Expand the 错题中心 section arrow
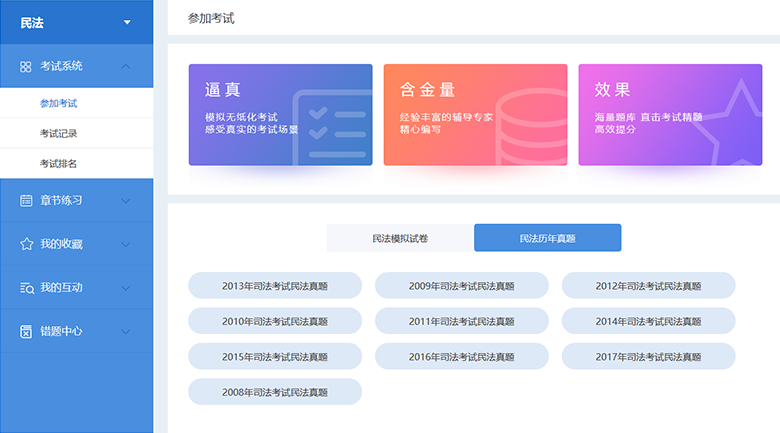780x433 pixels. pos(125,331)
